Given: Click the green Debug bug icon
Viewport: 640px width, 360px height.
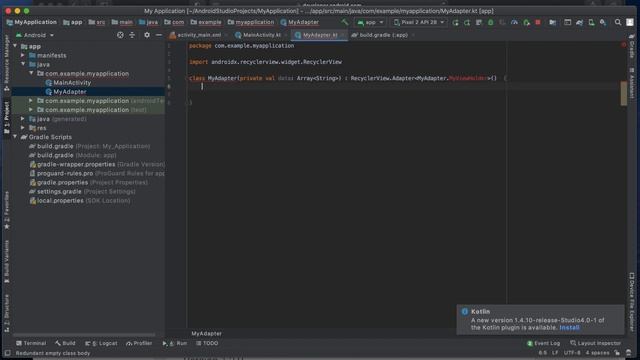Looking at the screenshot, I should pyautogui.click(x=491, y=22).
